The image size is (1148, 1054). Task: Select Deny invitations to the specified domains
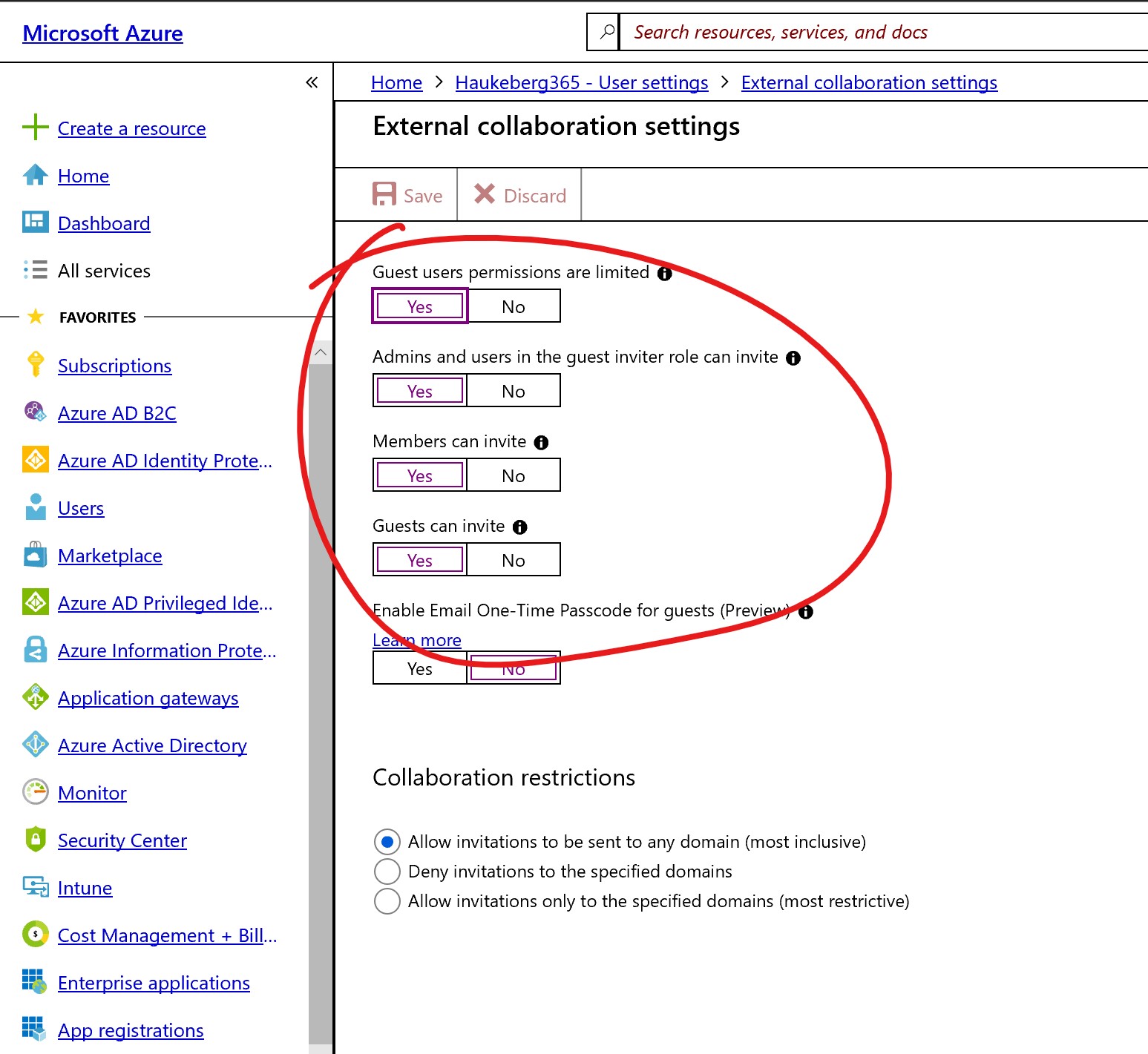click(387, 872)
